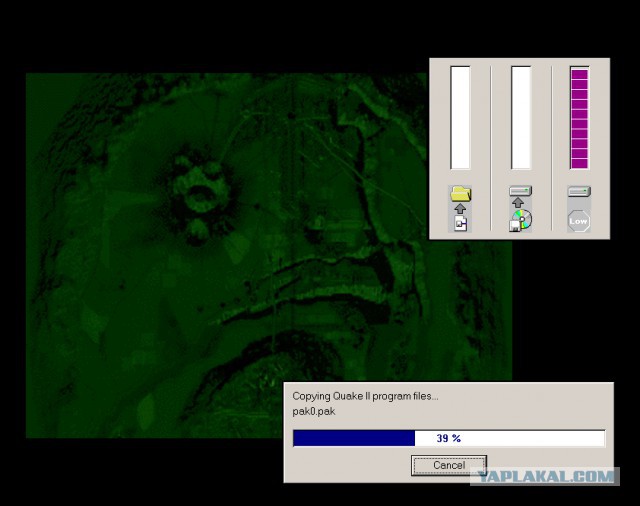Click the magenta disk space gauge
Screen dimensions: 640x506
point(580,118)
